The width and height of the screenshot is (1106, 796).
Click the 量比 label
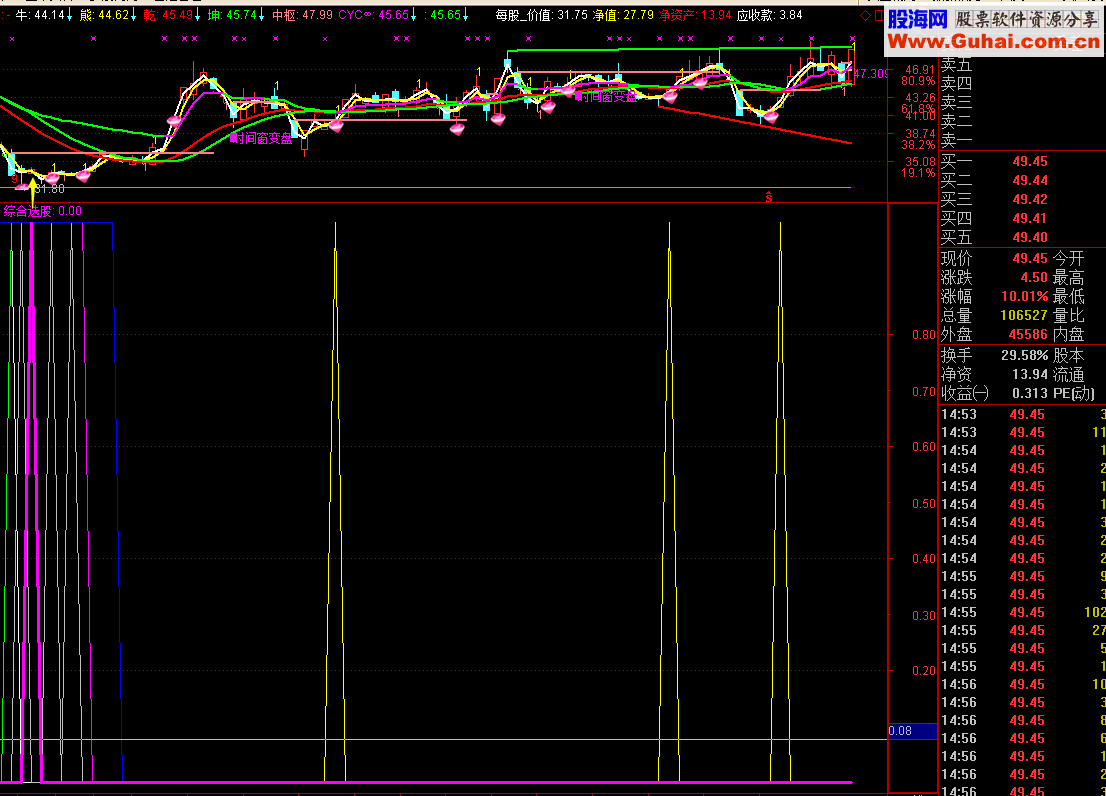pyautogui.click(x=1069, y=315)
